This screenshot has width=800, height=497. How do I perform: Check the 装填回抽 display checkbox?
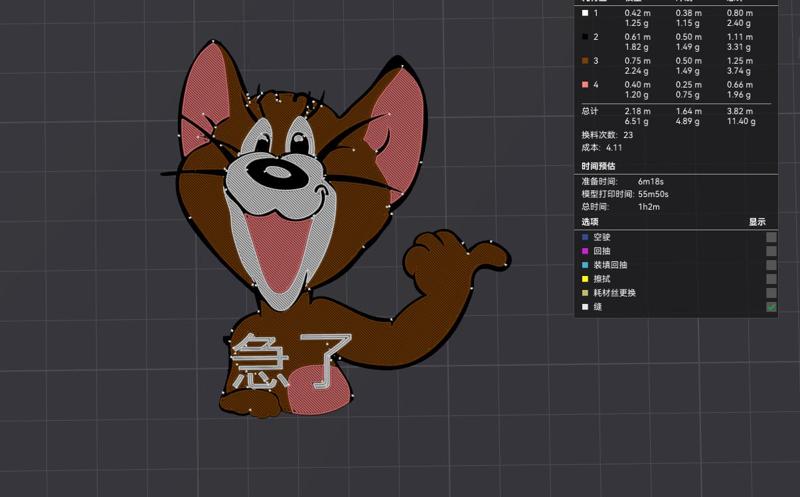(x=771, y=265)
